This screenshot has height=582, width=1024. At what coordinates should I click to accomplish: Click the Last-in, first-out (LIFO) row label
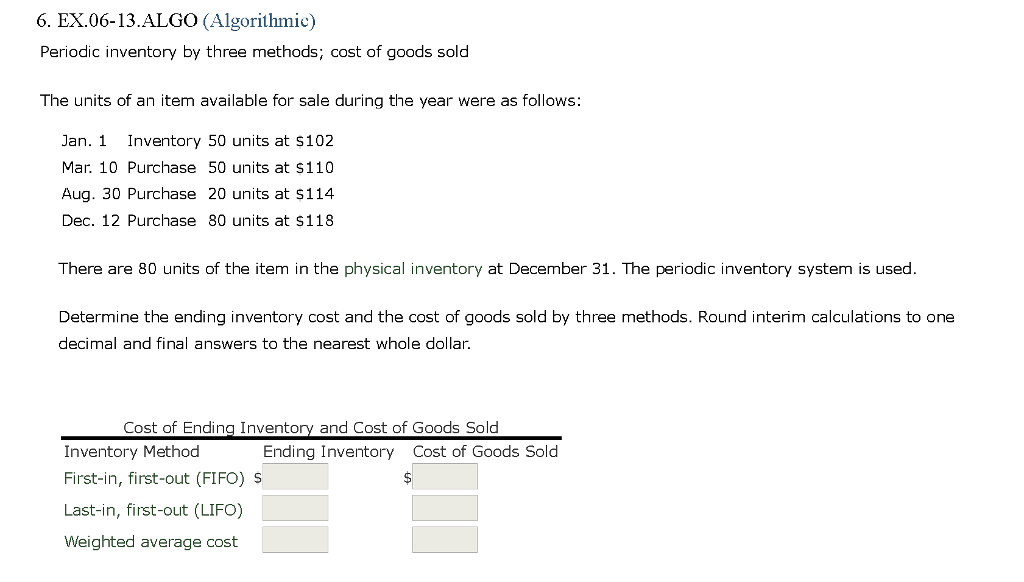click(x=153, y=510)
